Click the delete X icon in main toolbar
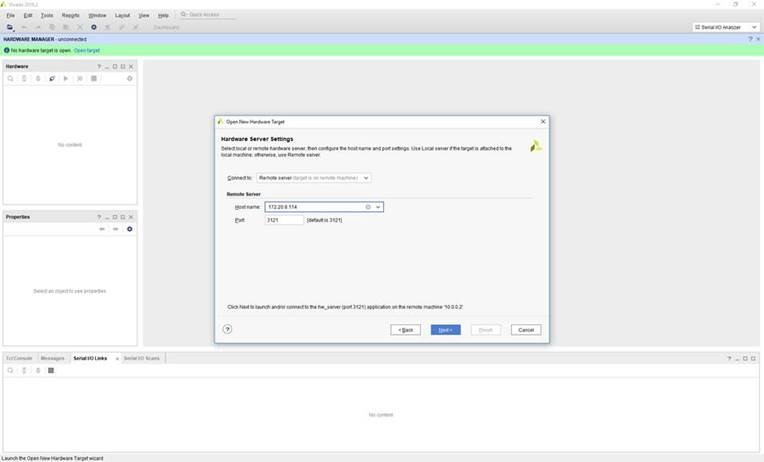Viewport: 764px width, 462px height. (x=80, y=27)
